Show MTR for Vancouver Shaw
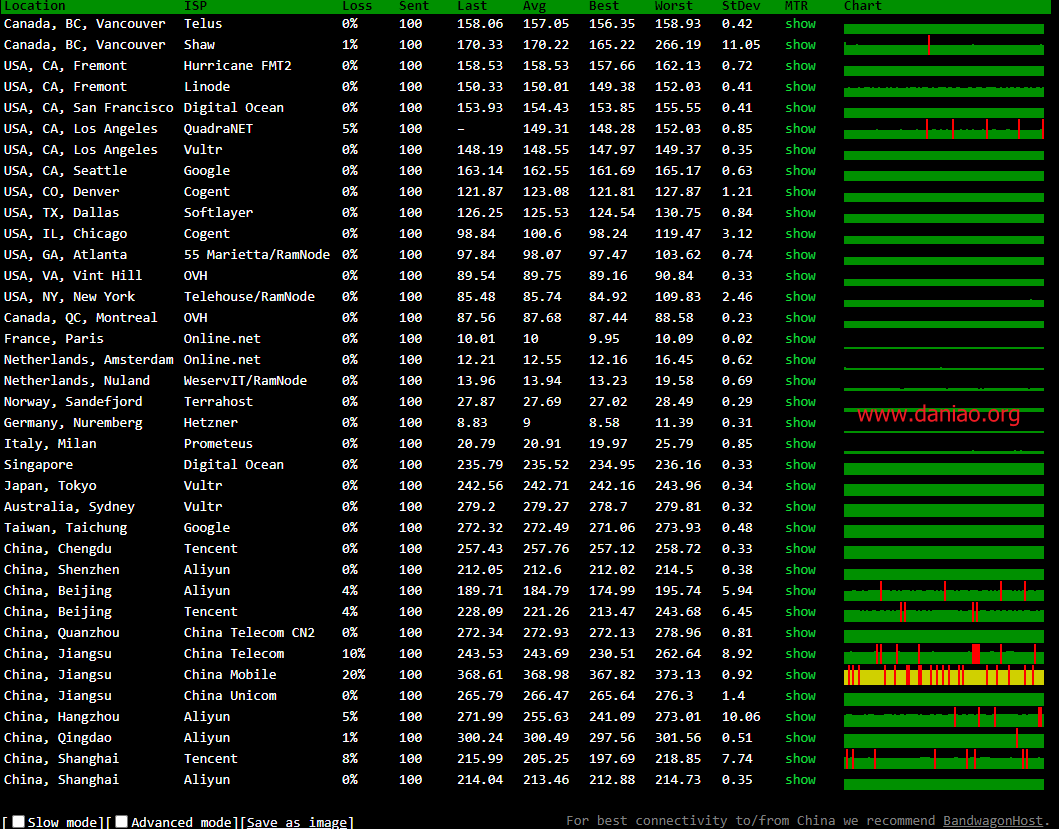This screenshot has width=1059, height=829. pos(800,45)
